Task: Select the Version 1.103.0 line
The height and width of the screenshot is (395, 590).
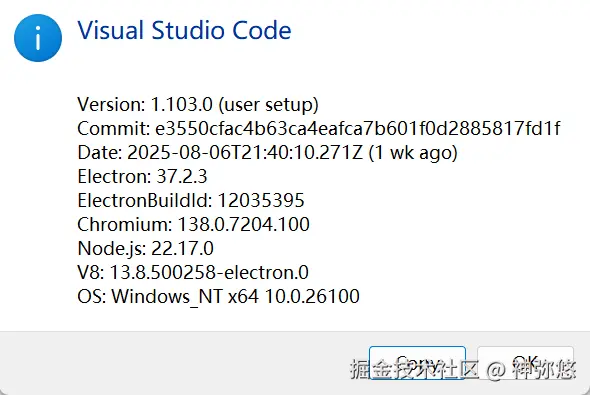Action: point(198,104)
